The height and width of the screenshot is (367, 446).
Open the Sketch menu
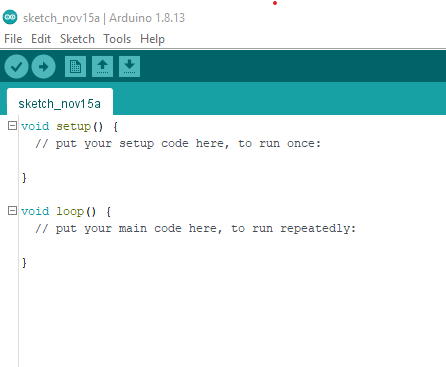coord(77,39)
